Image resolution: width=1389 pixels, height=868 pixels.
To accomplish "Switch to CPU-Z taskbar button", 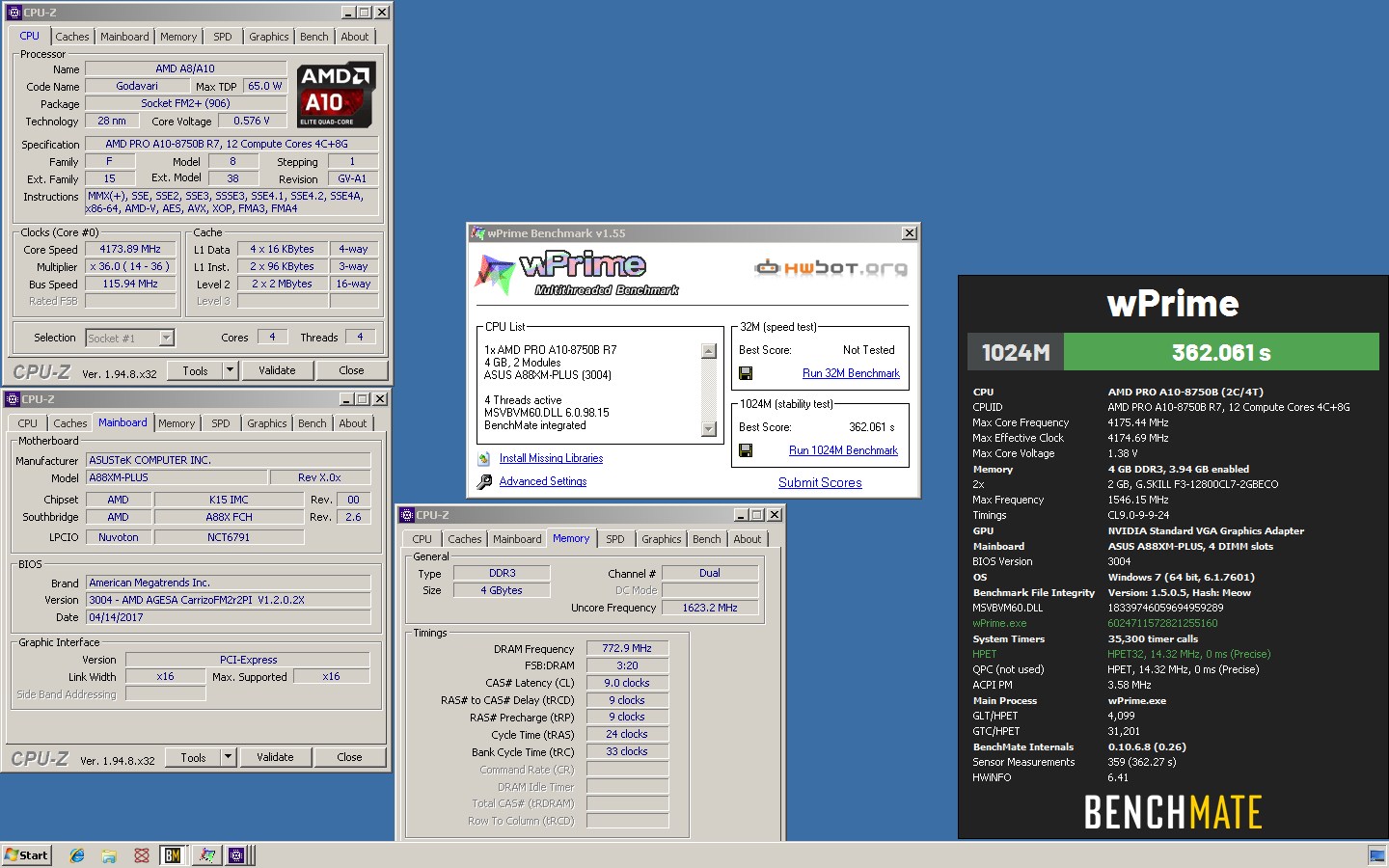I will (237, 855).
